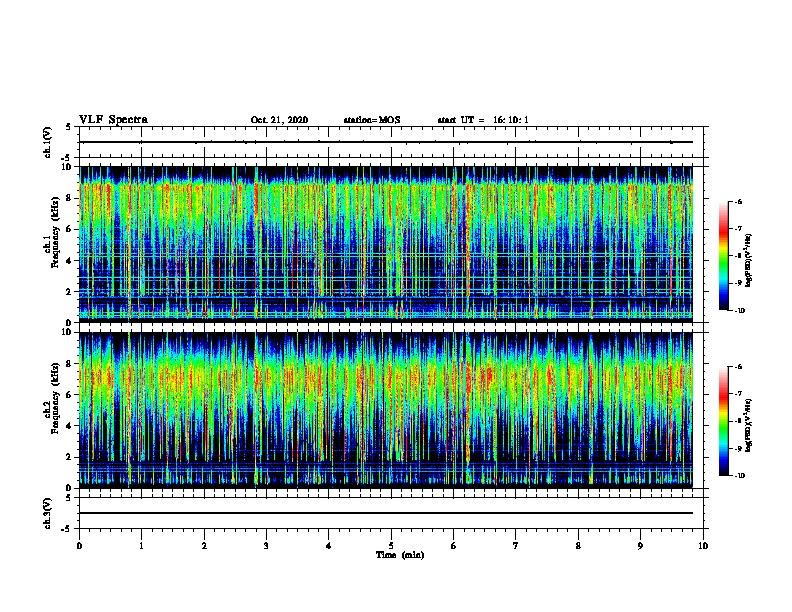This screenshot has width=792, height=612.
Task: Click the ch.2 color scale bar
Action: 724,421
